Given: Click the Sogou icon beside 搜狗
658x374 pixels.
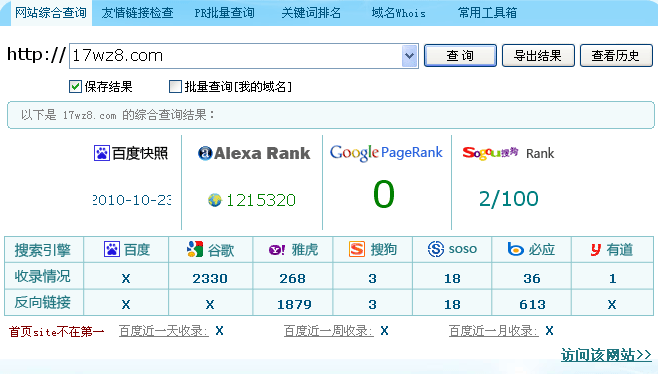Looking at the screenshot, I should (357, 249).
